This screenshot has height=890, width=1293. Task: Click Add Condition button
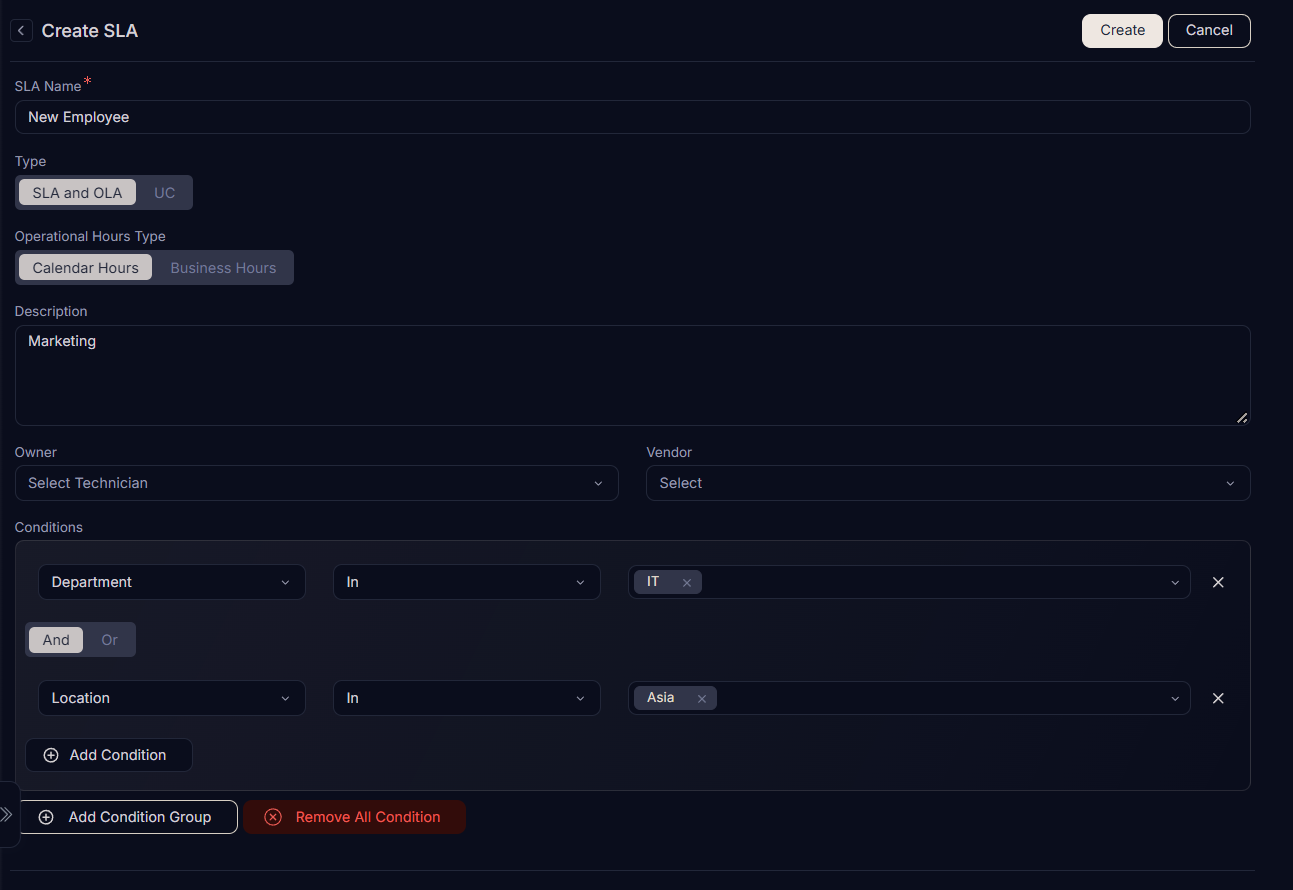(109, 755)
